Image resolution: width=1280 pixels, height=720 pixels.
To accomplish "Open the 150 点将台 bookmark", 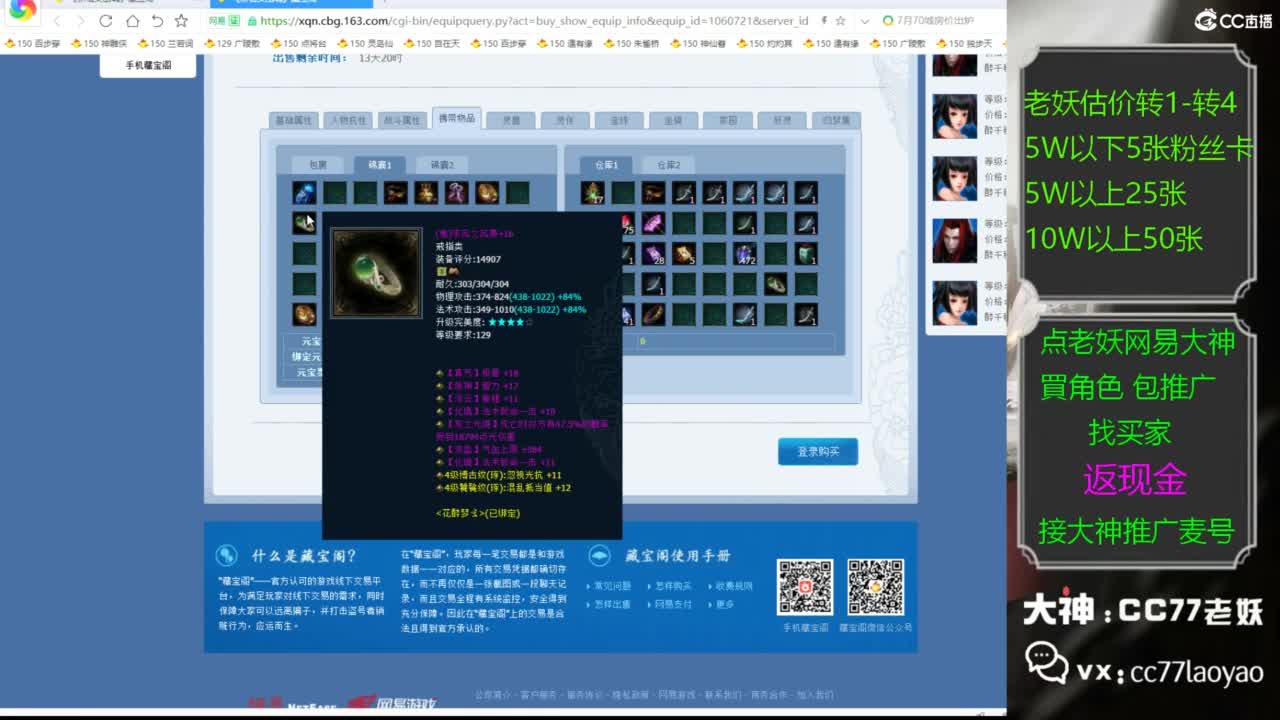I will pyautogui.click(x=298, y=44).
